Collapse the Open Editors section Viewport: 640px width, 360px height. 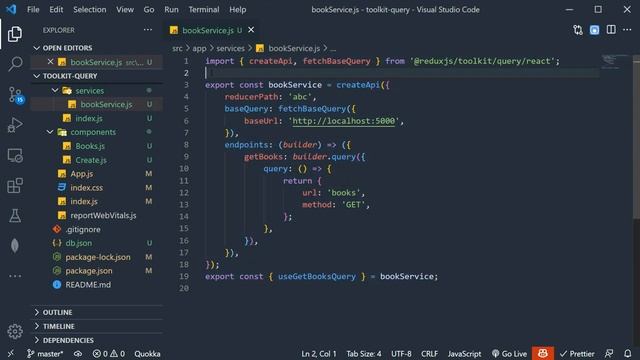[x=98, y=48]
